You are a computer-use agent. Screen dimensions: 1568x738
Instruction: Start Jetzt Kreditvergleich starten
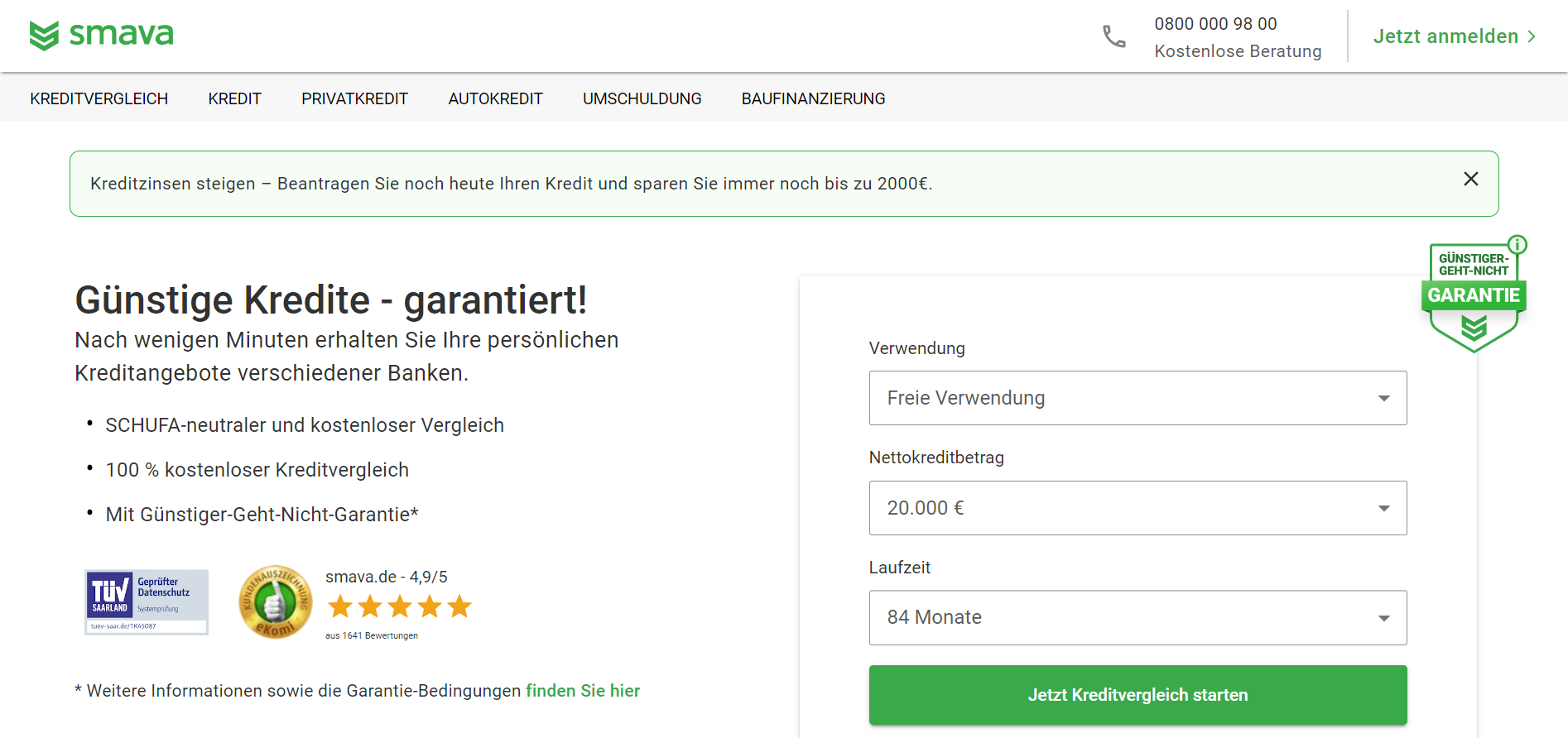tap(1138, 695)
